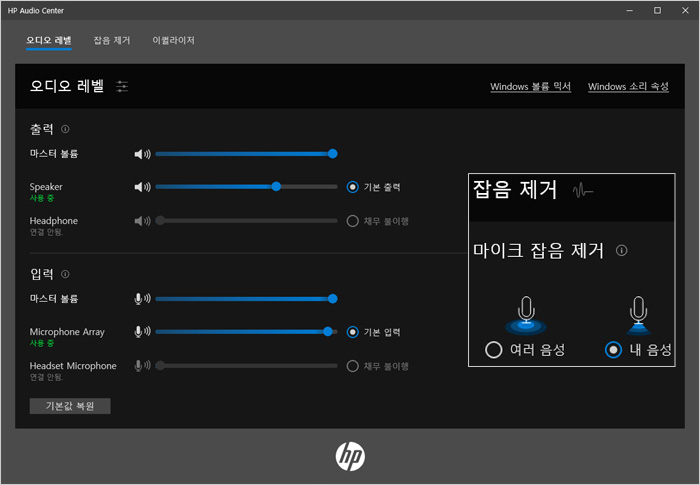Click the HP Audio Center window title
The height and width of the screenshot is (485, 700).
[36, 10]
